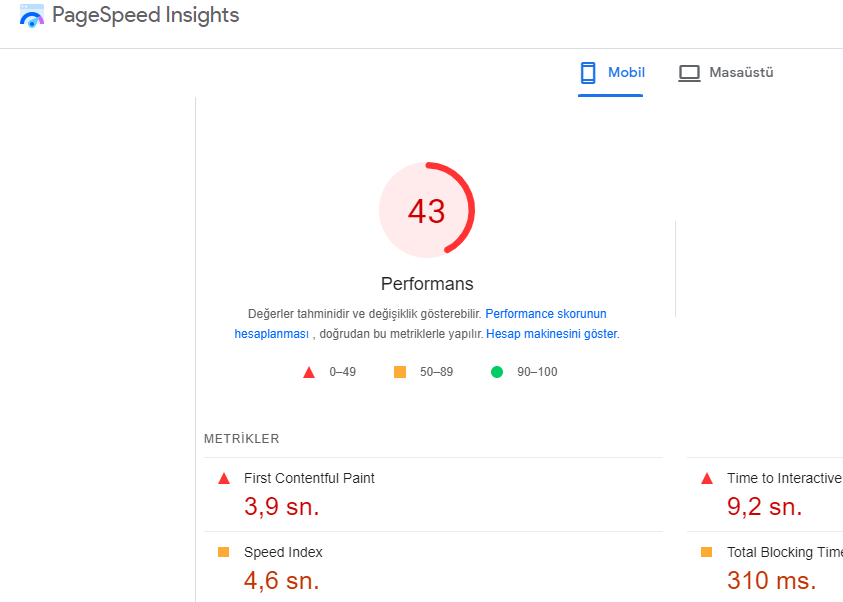Click the mobile phone icon

tap(588, 73)
